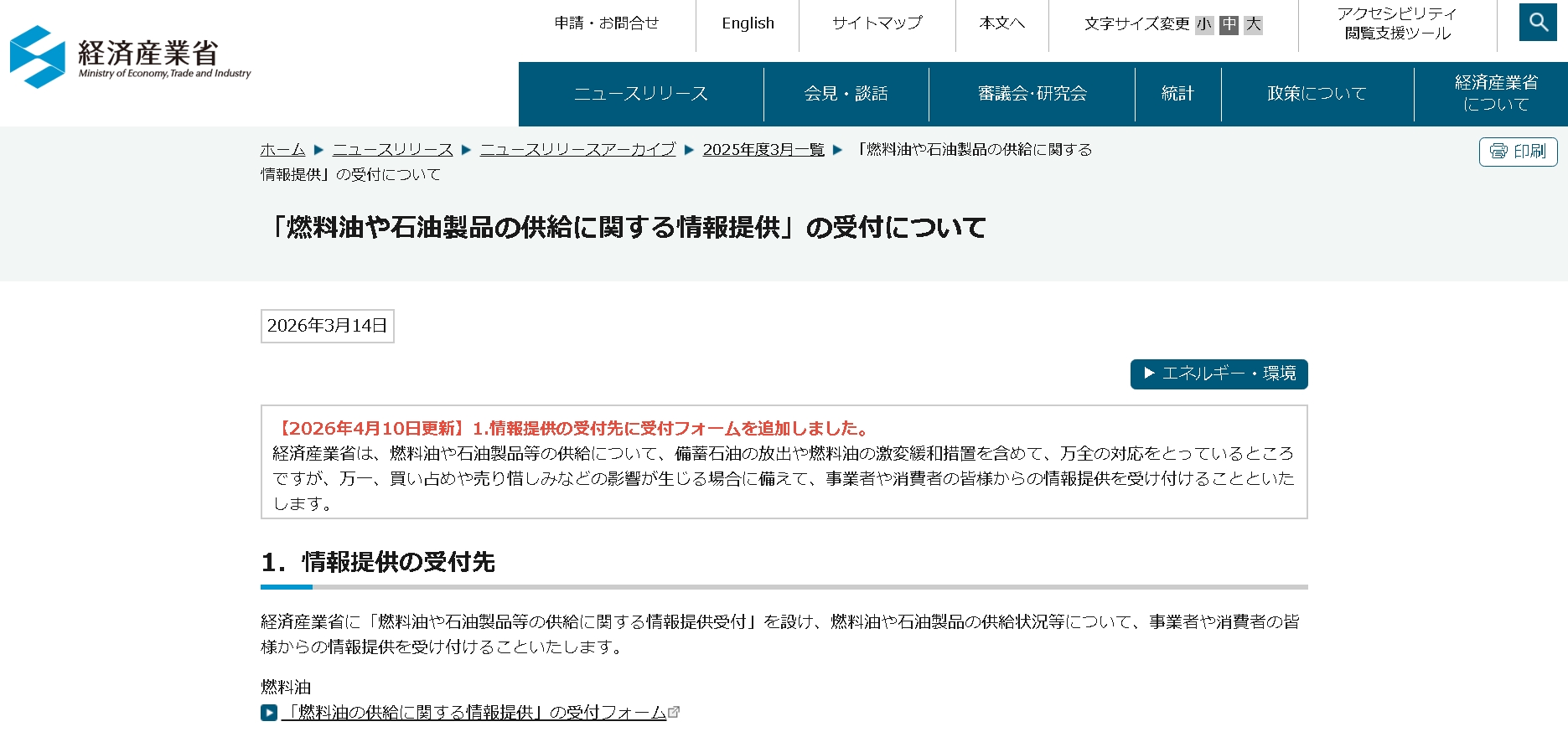The width and height of the screenshot is (1568, 737).
Task: Open the サイトマップ link
Action: click(877, 23)
